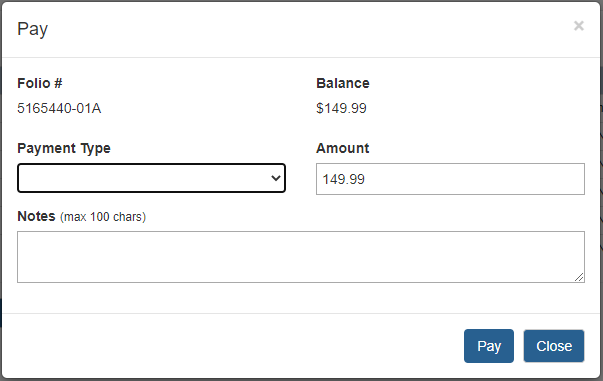Dismiss the Pay dialog with the X icon
The height and width of the screenshot is (381, 603).
click(x=578, y=26)
